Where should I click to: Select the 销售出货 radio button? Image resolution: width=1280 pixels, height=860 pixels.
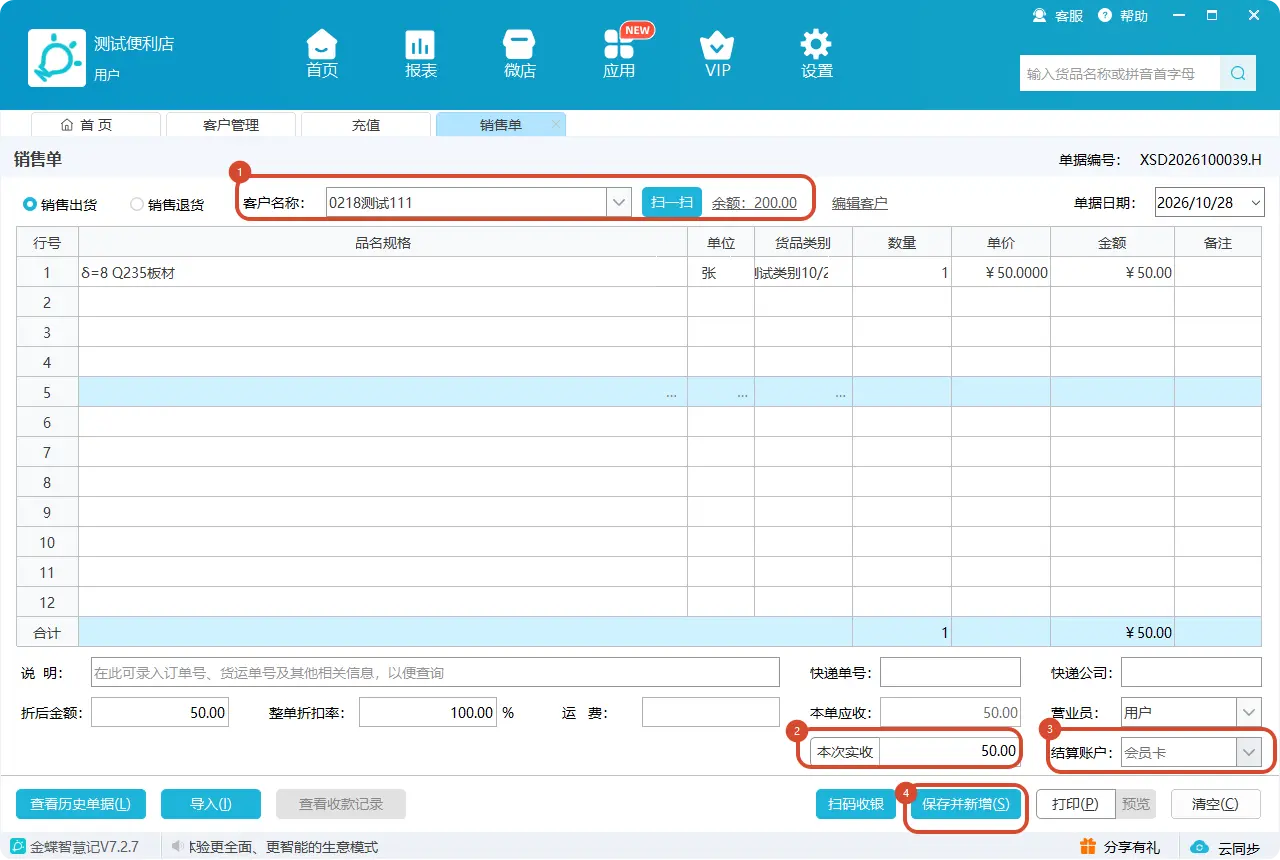(30, 204)
